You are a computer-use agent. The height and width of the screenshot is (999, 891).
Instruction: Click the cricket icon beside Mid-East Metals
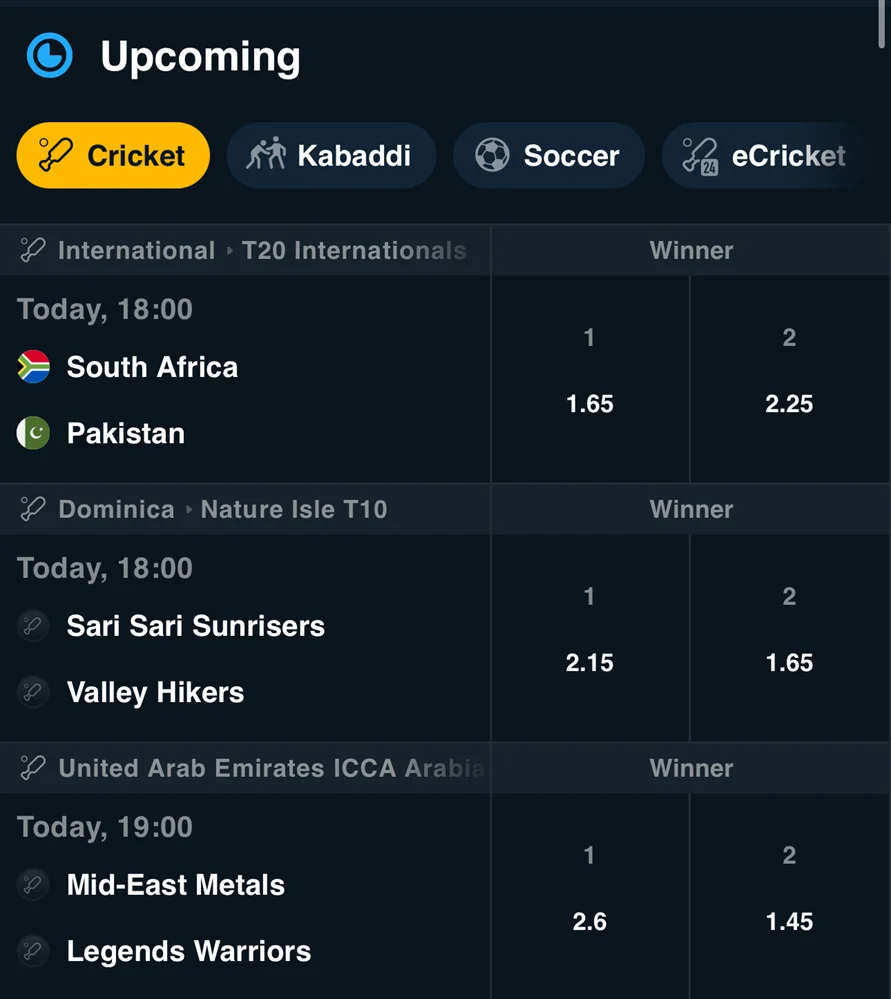click(x=33, y=884)
